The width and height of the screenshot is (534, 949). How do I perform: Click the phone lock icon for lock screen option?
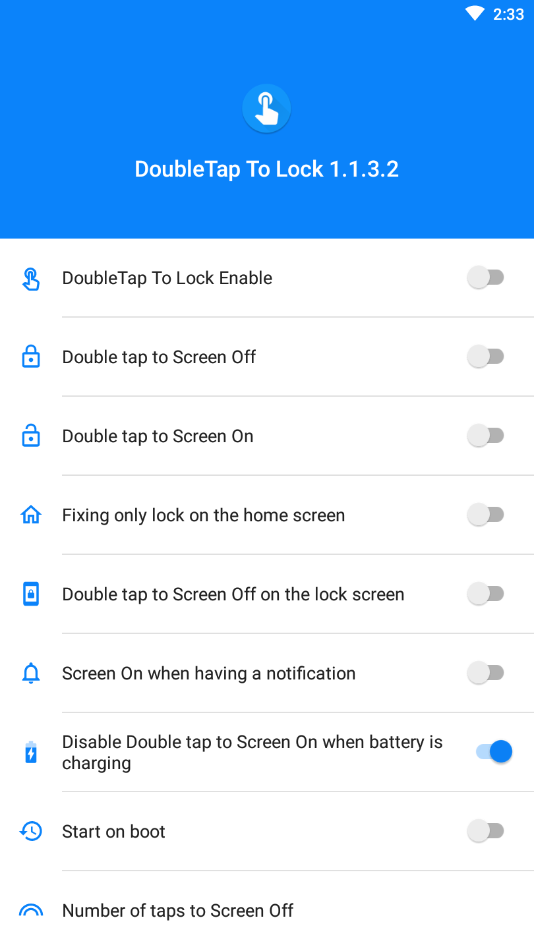click(x=31, y=594)
